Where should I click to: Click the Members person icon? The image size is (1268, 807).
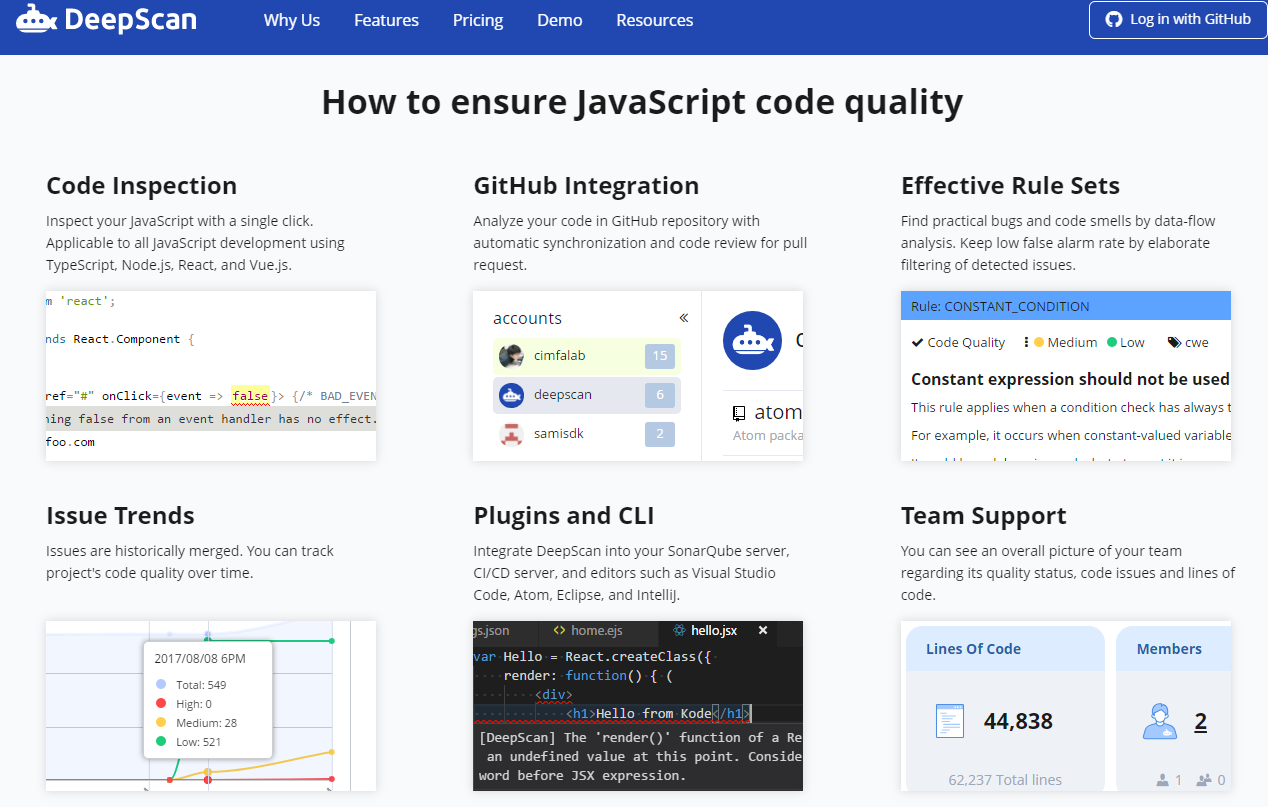1160,722
